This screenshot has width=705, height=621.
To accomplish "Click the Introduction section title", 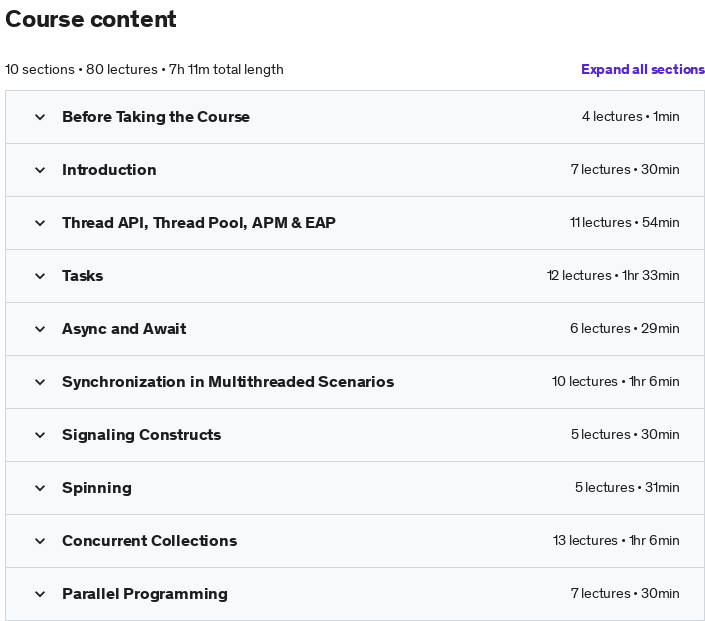I will click(109, 170).
